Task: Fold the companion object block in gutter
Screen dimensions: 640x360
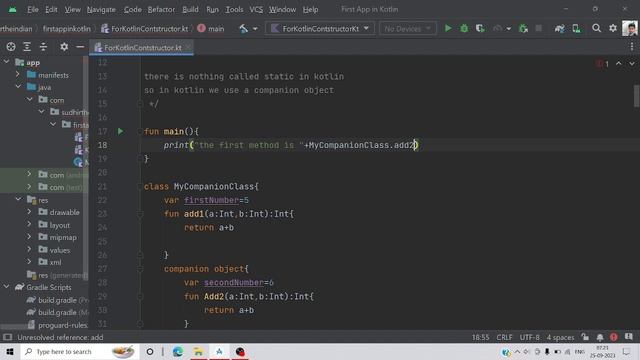Action: pyautogui.click(x=140, y=269)
